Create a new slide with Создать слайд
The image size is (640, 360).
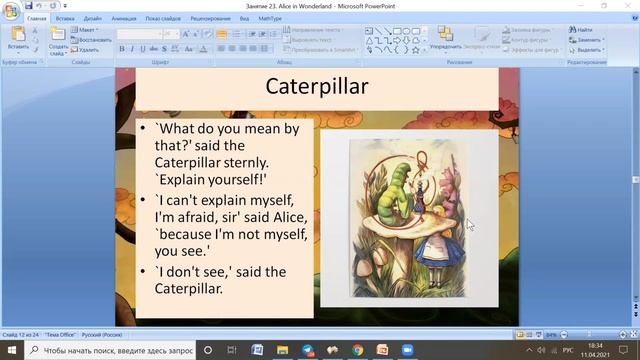[58, 41]
